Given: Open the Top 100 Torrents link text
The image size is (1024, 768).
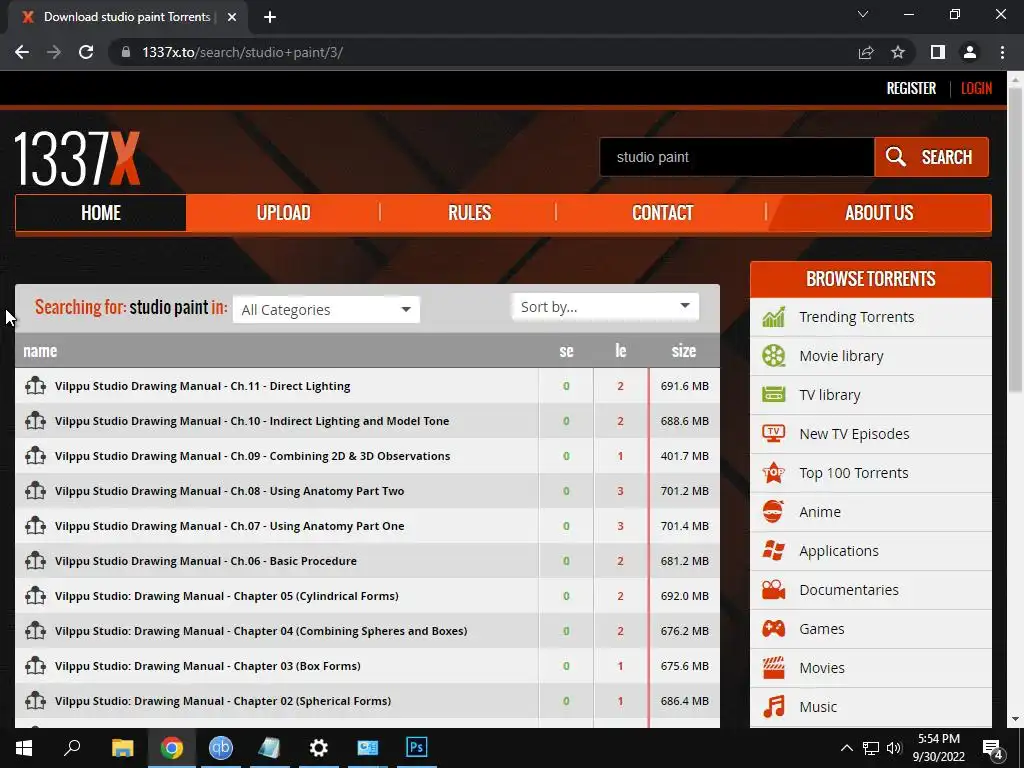Looking at the screenshot, I should point(854,473).
